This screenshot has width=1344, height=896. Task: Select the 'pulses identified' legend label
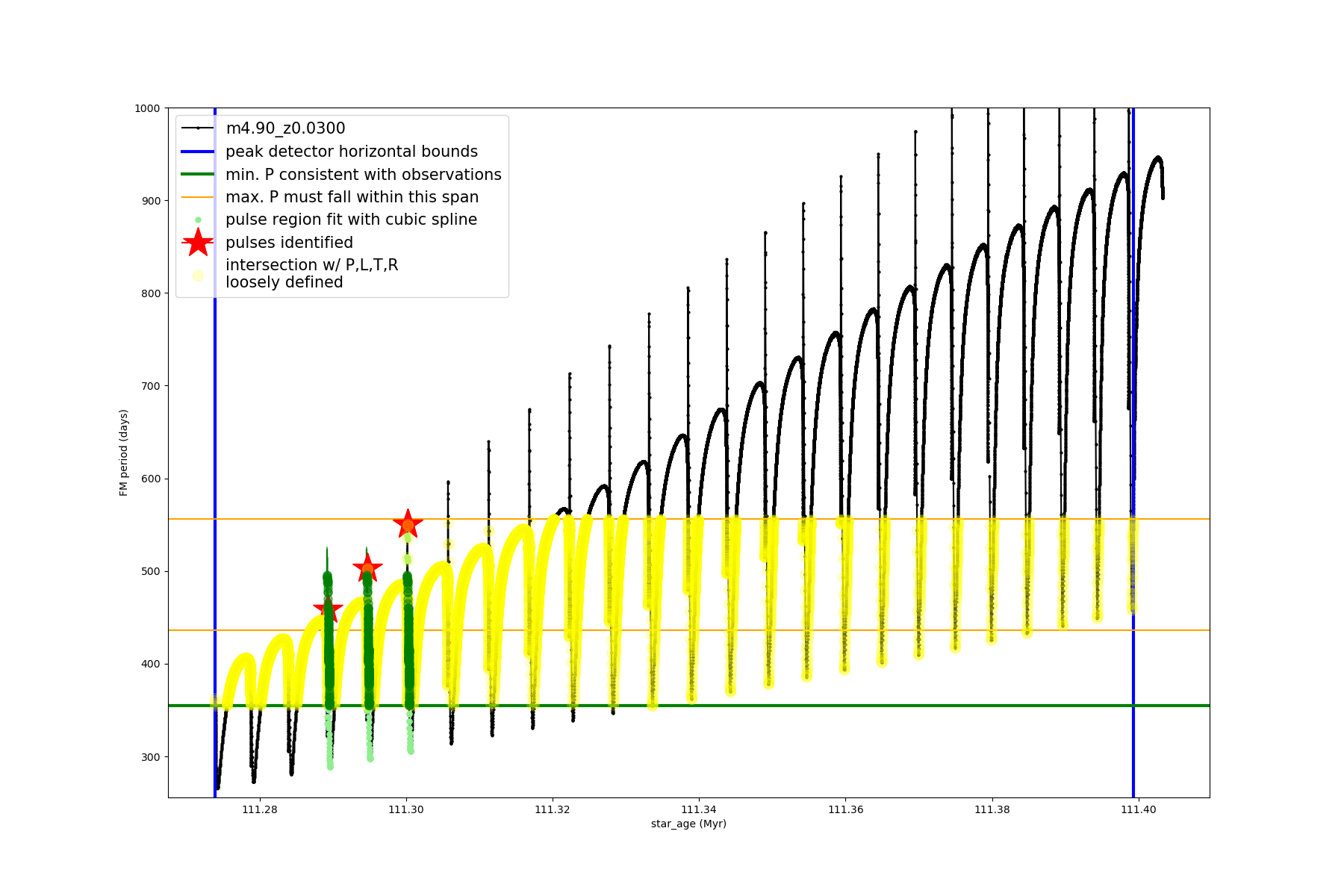pos(289,243)
